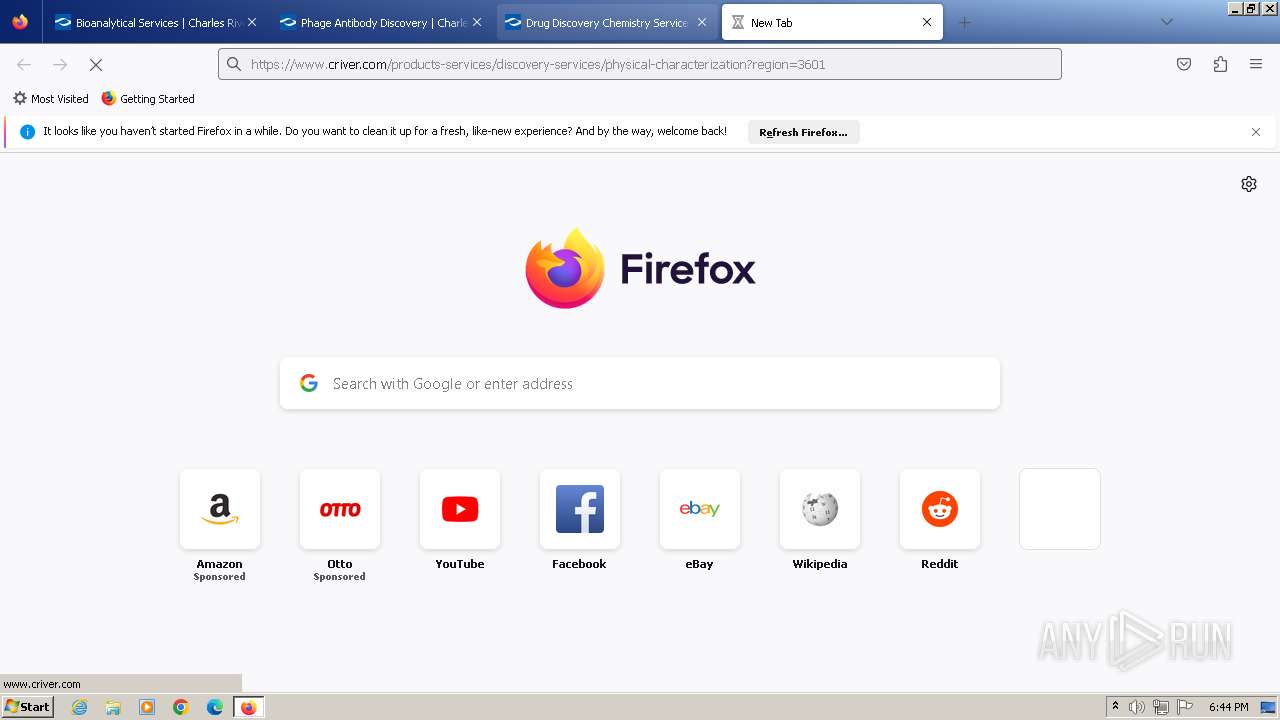Stop loading the page

pos(96,64)
